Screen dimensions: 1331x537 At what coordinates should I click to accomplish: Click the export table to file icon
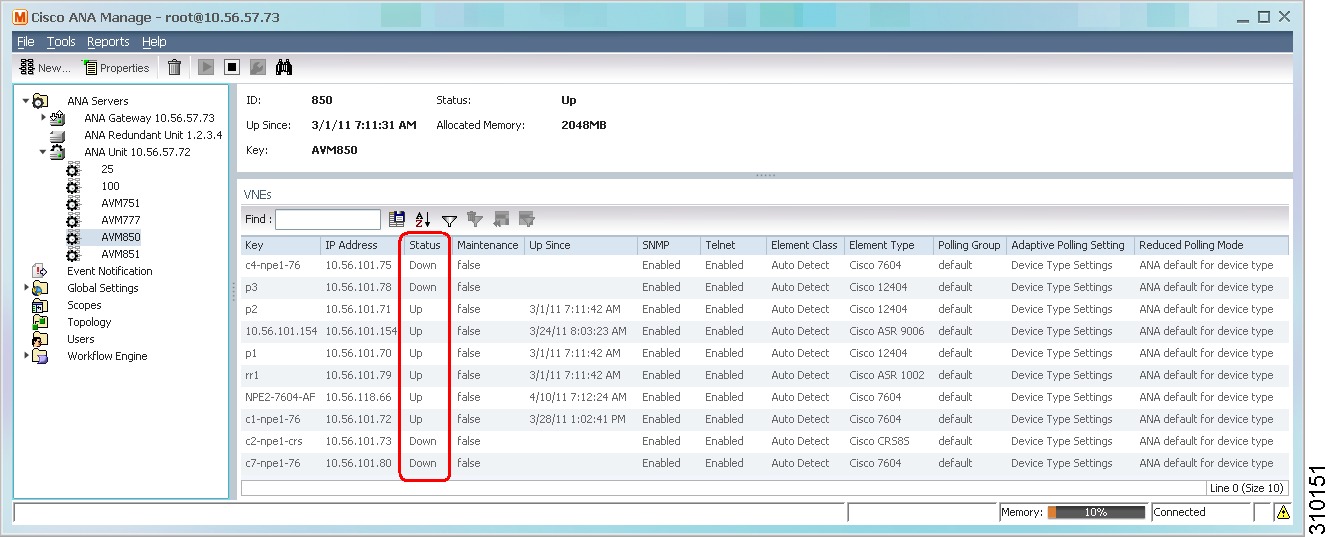pyautogui.click(x=397, y=219)
